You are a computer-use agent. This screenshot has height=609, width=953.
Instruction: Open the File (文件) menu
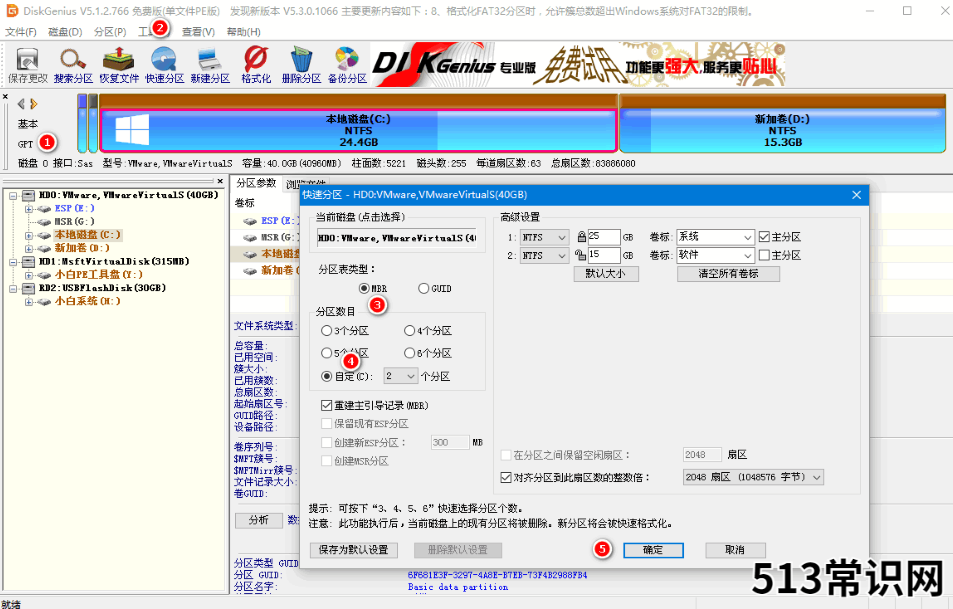pos(21,32)
